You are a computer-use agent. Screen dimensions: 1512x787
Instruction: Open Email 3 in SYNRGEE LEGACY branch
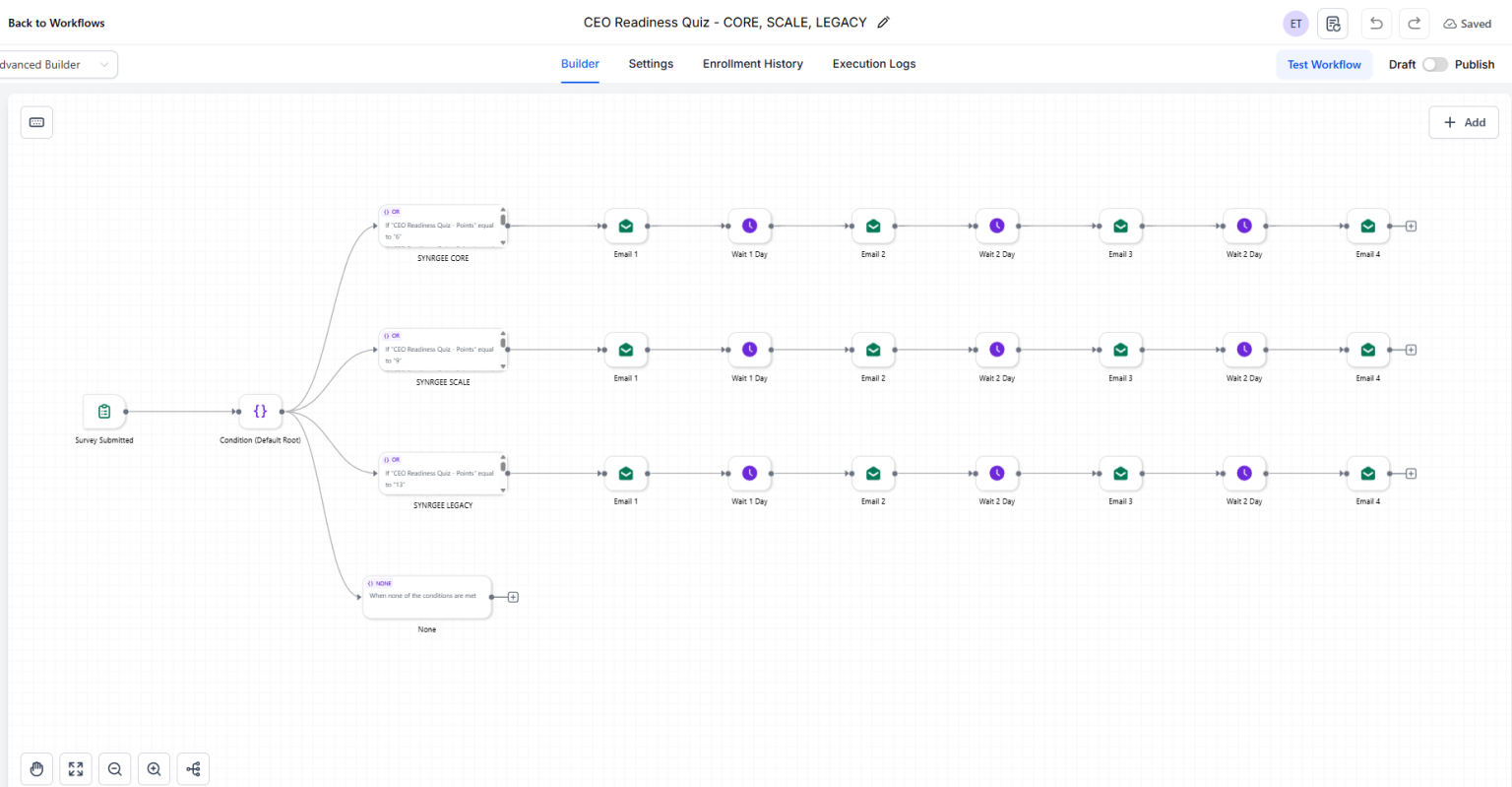point(1120,474)
